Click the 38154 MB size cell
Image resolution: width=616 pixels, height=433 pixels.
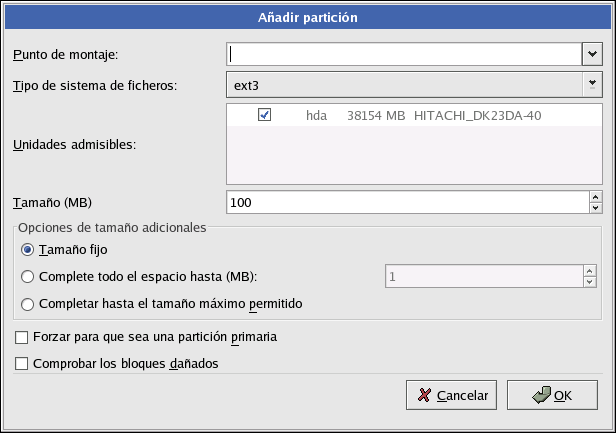click(x=375, y=116)
